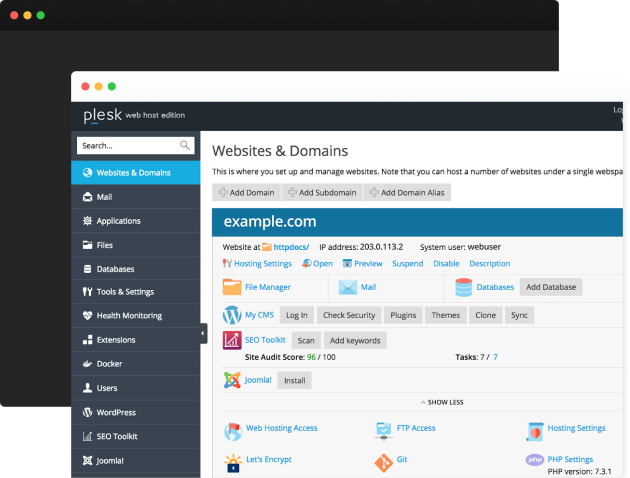Click the FTP Access icon

pos(384,431)
